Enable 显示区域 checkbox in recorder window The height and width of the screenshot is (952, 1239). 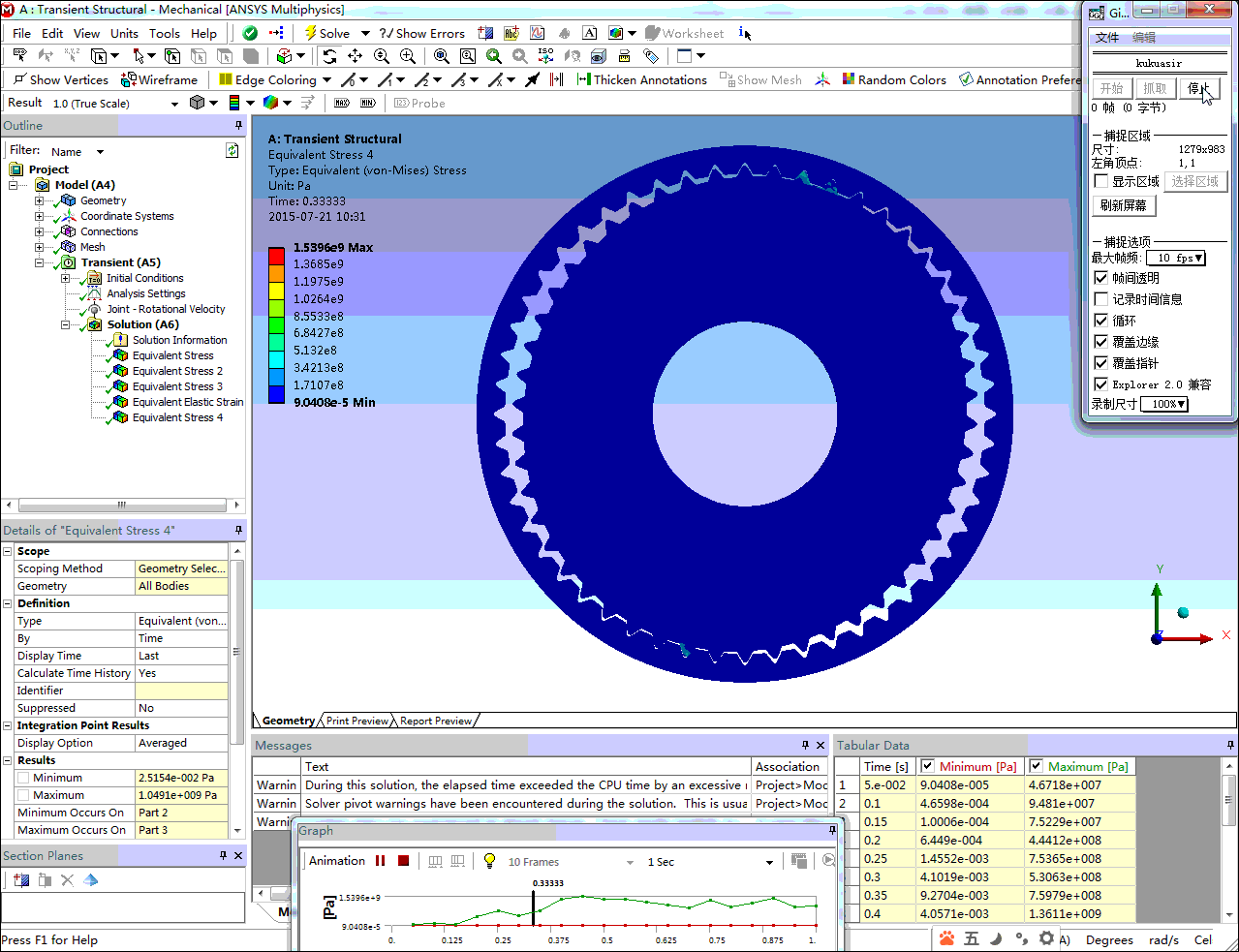[1100, 181]
